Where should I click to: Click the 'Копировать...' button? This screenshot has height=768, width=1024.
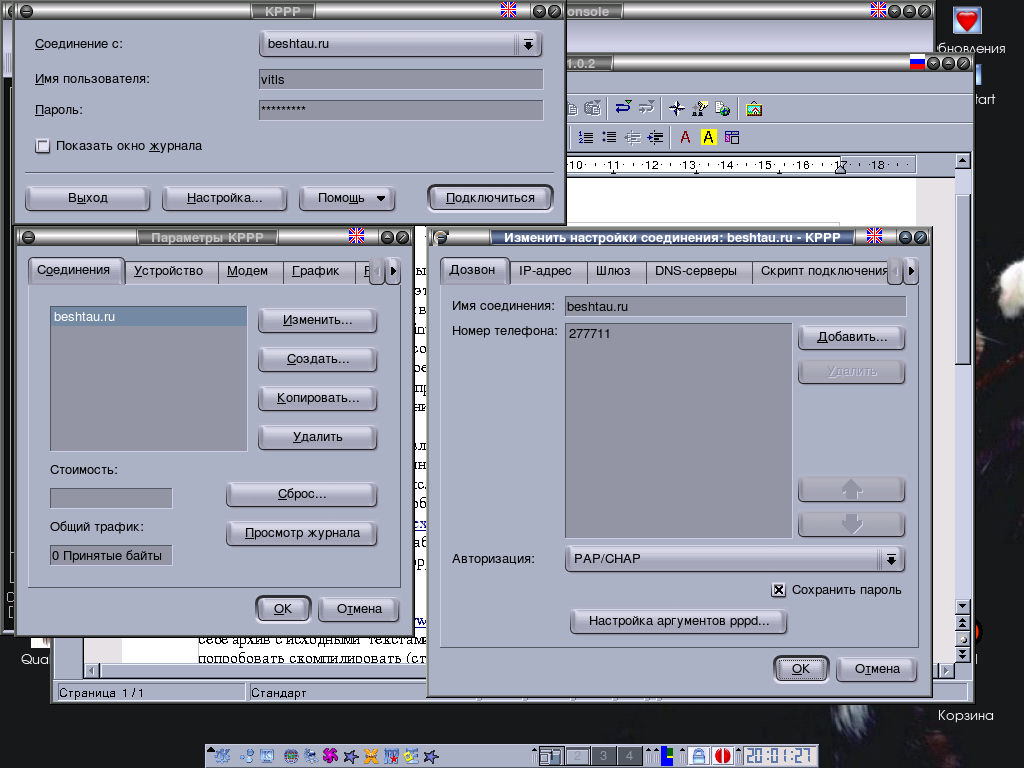tap(317, 398)
